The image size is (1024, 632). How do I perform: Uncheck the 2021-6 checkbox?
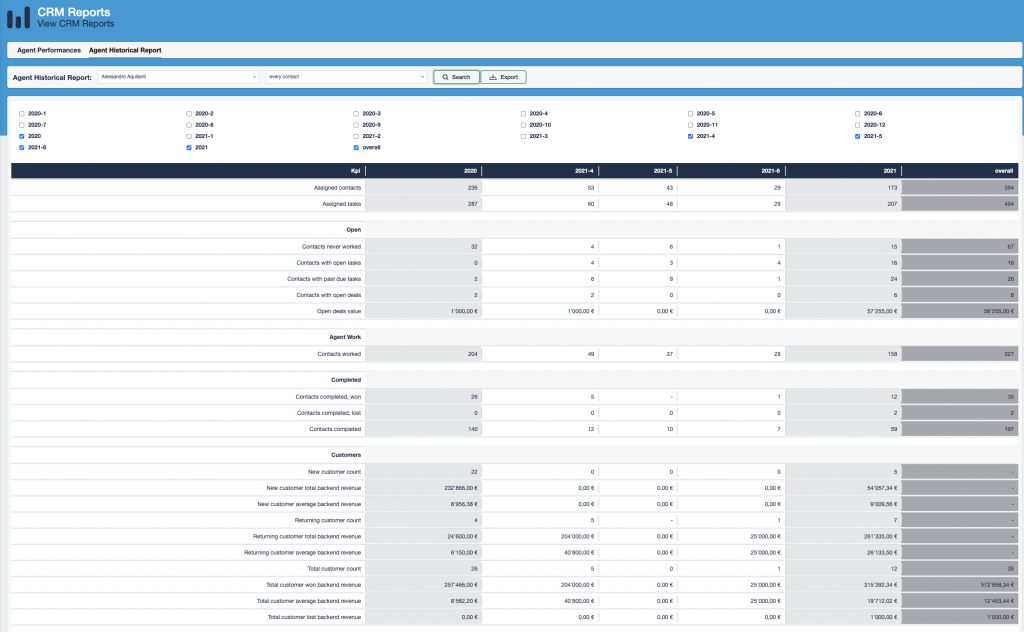[22, 147]
